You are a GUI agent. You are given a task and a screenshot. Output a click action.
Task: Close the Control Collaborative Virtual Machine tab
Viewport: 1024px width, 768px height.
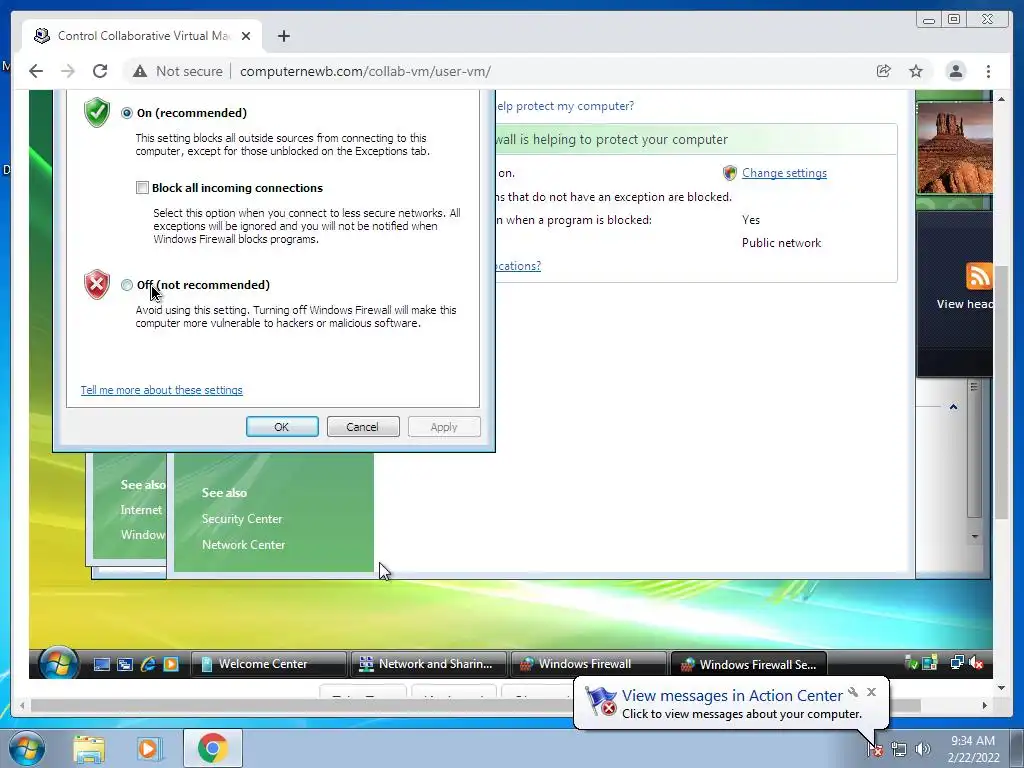pos(246,36)
